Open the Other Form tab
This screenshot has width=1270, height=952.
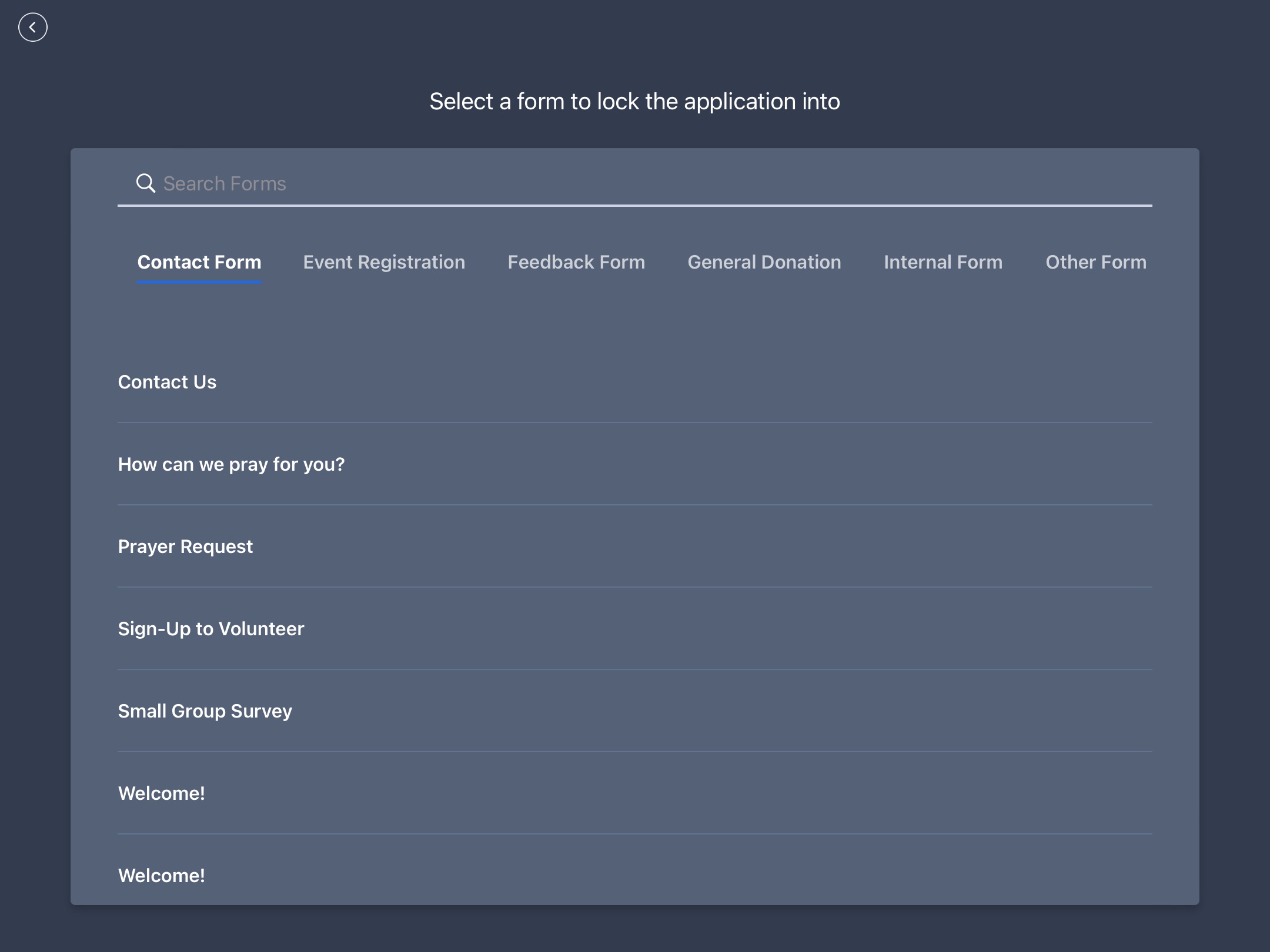coord(1096,262)
